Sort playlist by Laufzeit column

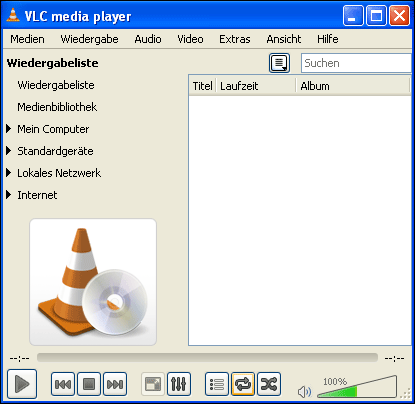tap(256, 86)
